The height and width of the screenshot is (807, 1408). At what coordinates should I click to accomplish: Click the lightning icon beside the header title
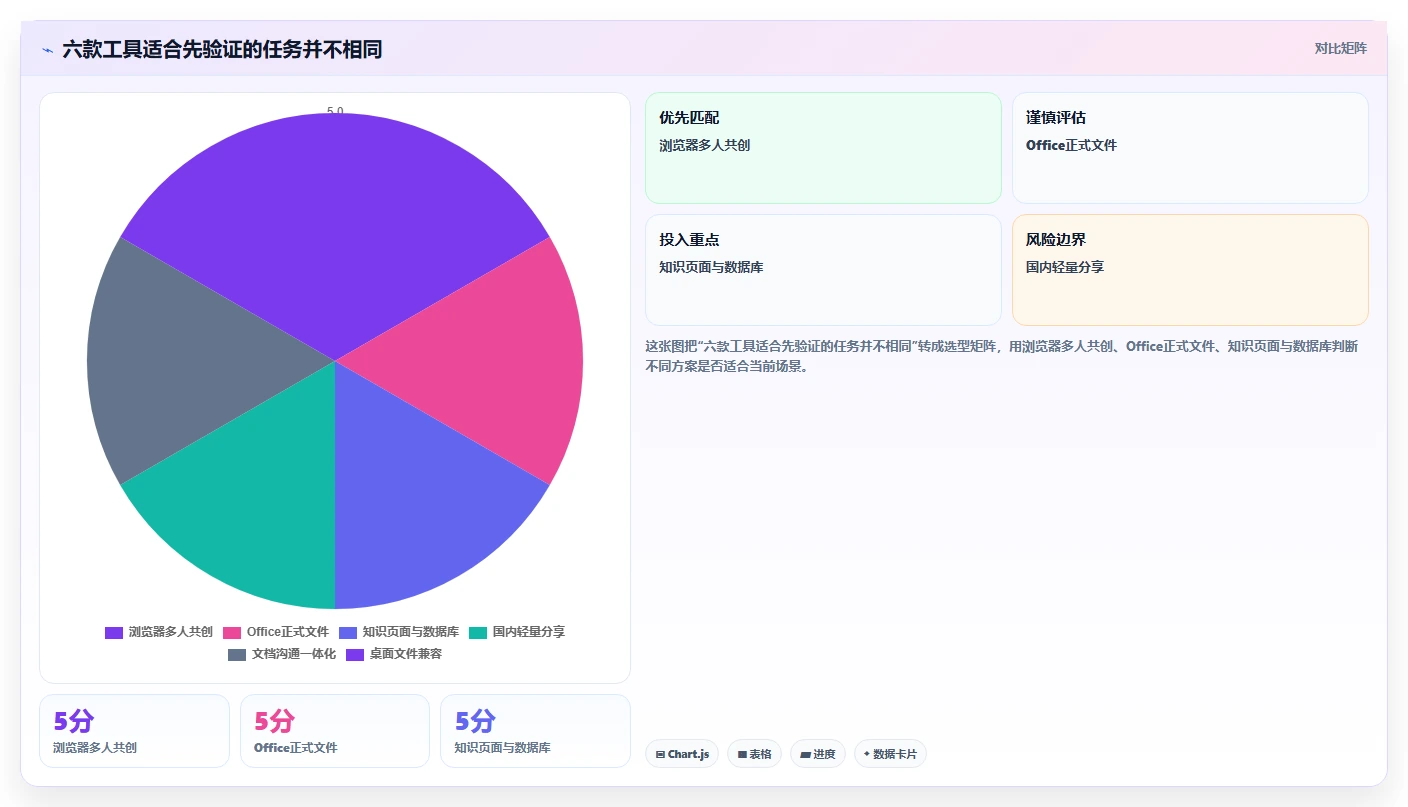pos(47,50)
